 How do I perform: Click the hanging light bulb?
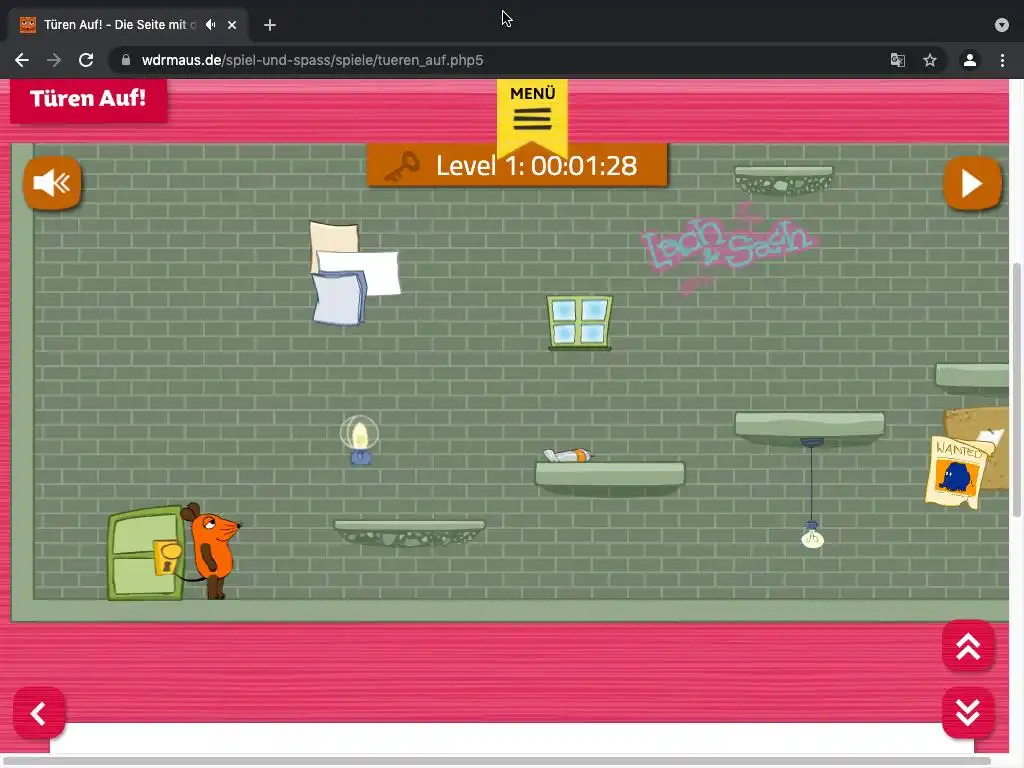812,534
